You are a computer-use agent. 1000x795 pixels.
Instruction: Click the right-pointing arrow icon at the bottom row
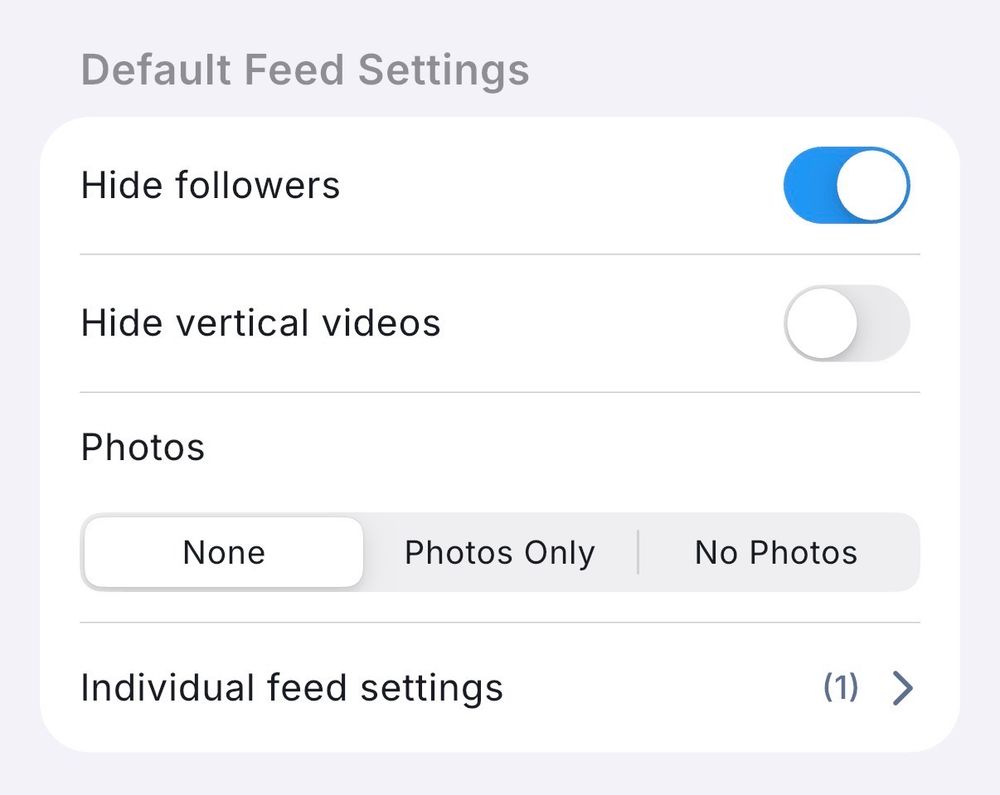point(903,688)
